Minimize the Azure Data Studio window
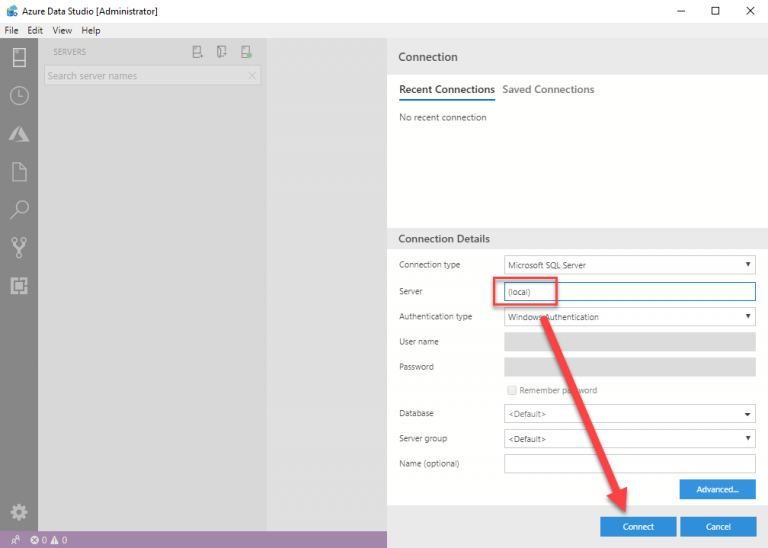768x548 pixels. pyautogui.click(x=681, y=11)
